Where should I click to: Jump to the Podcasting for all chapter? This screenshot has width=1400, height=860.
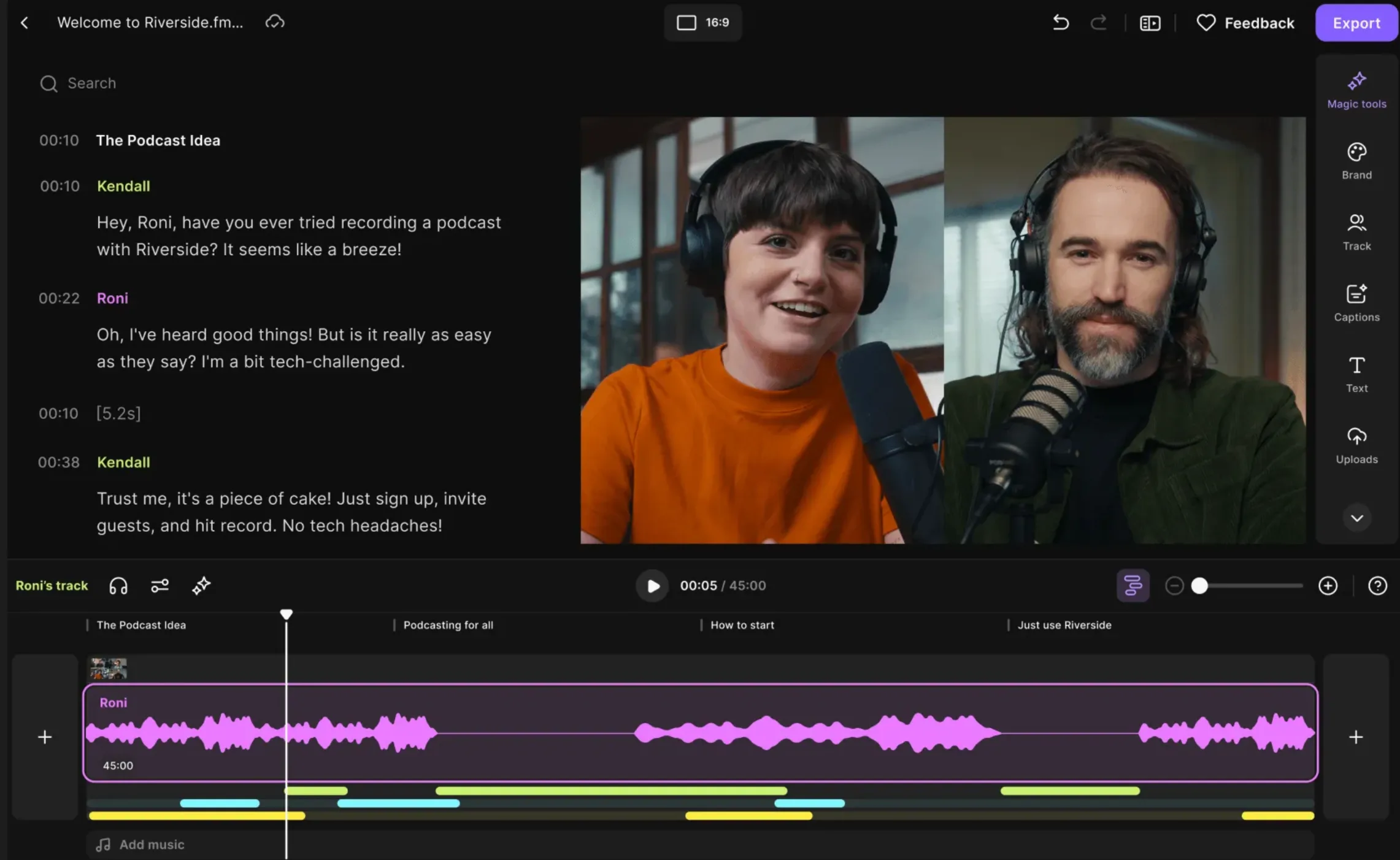[x=448, y=625]
